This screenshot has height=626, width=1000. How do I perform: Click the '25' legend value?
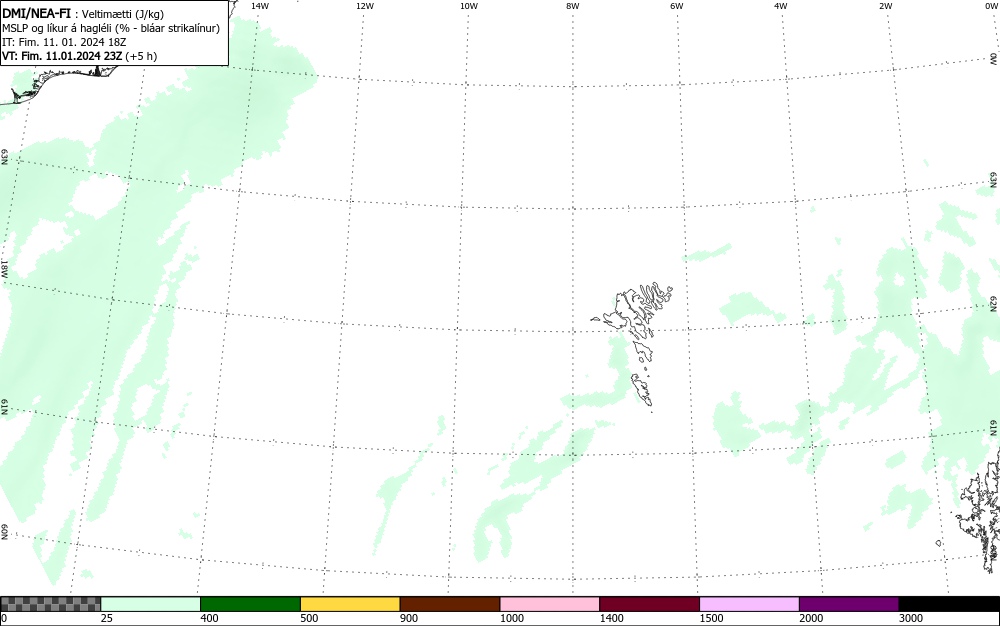[x=107, y=618]
